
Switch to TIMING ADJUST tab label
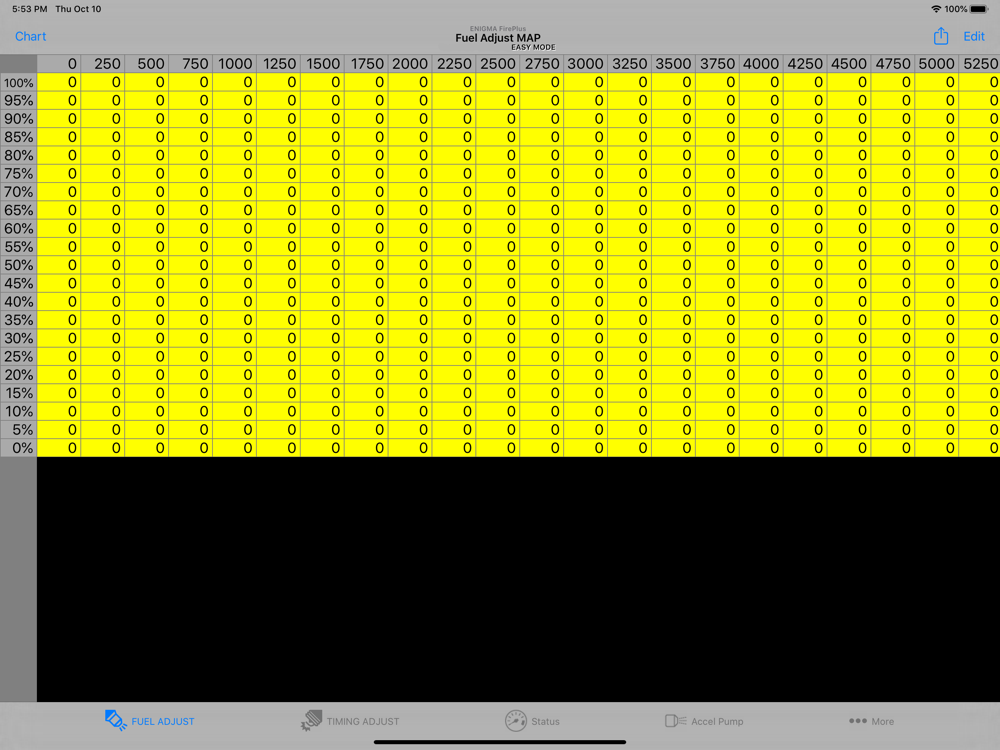(x=363, y=721)
